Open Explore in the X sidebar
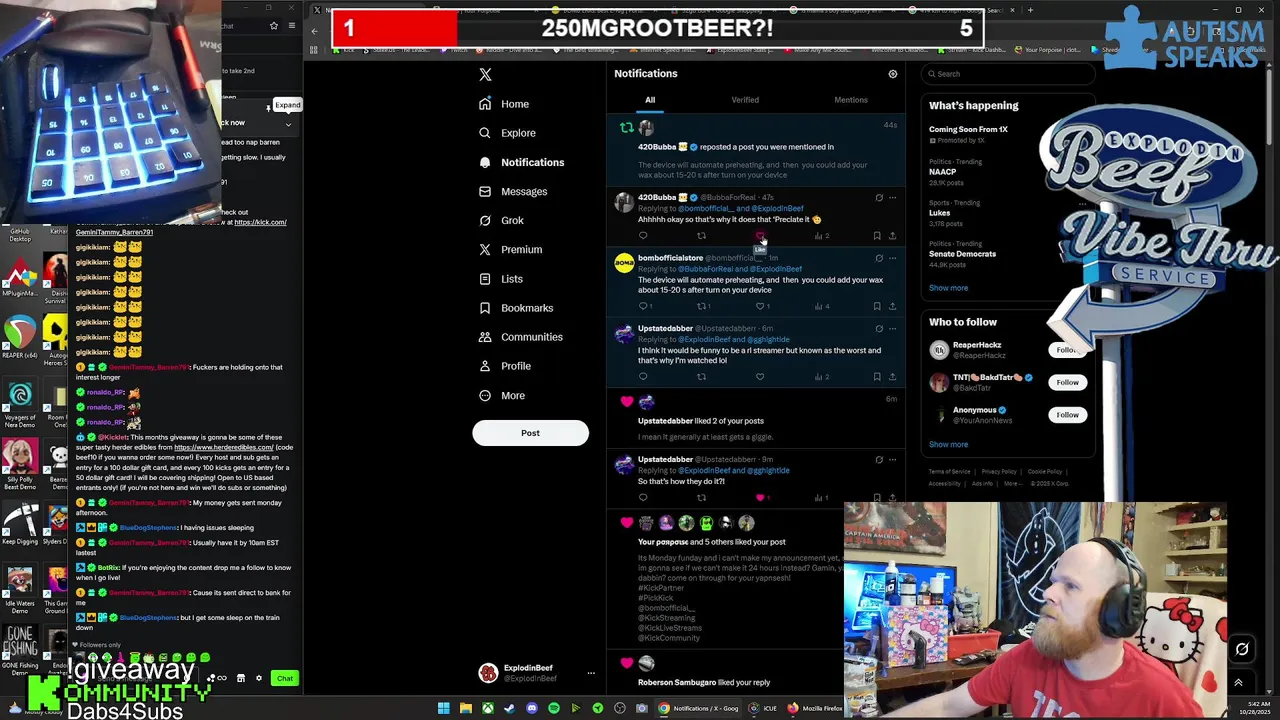1280x720 pixels. 507,133
